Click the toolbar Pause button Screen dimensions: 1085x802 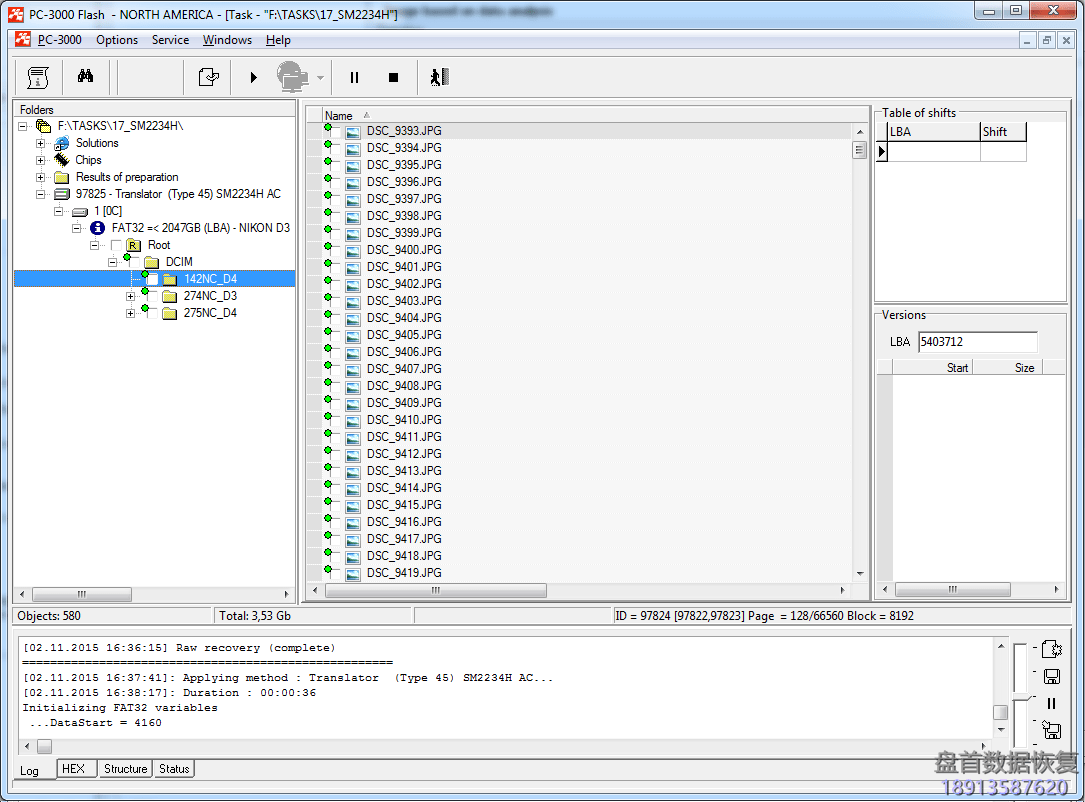pos(354,77)
